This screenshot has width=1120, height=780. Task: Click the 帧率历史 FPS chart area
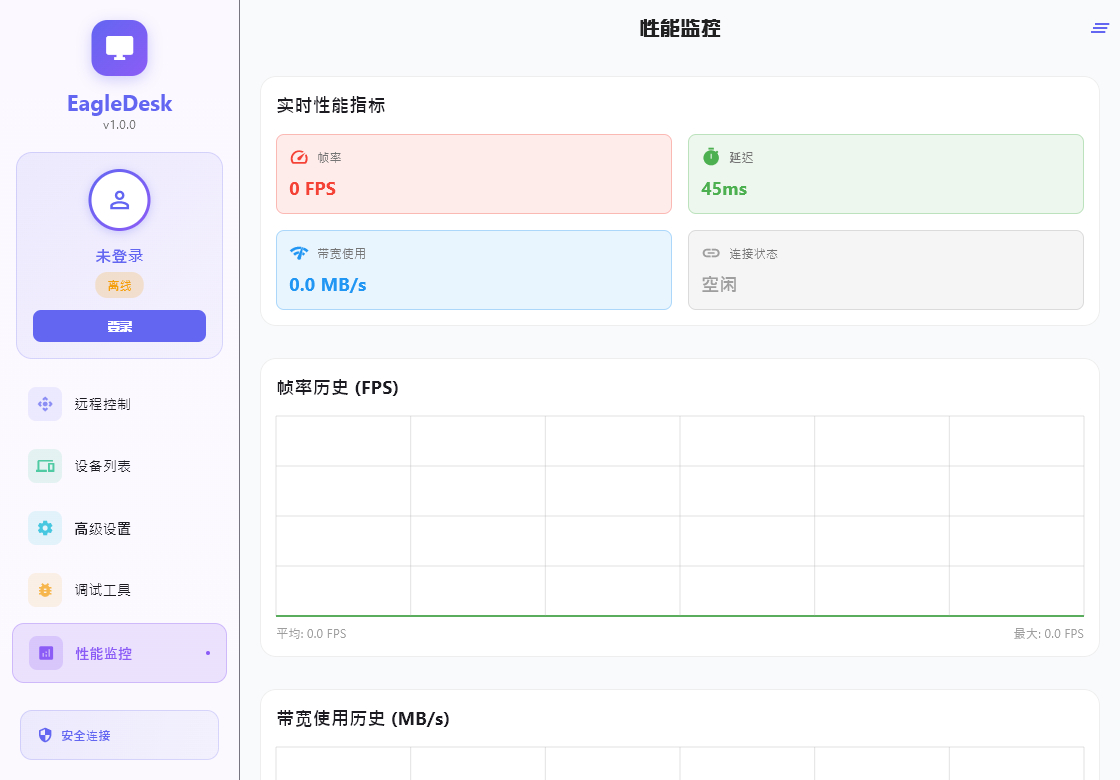pos(679,515)
